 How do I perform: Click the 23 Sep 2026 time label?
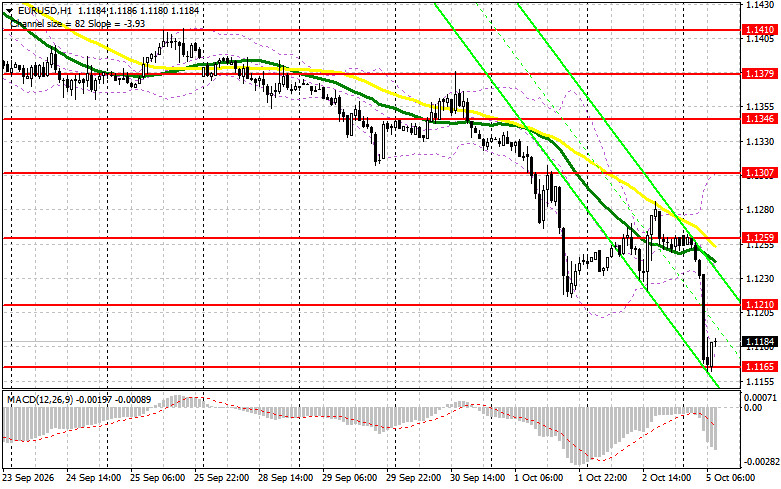[x=28, y=478]
